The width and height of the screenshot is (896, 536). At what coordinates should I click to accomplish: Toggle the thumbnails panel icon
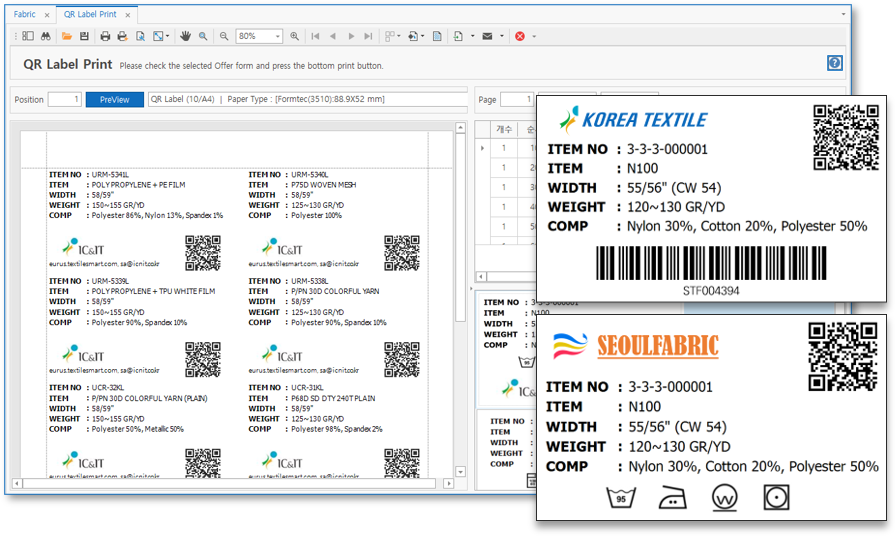pos(28,36)
